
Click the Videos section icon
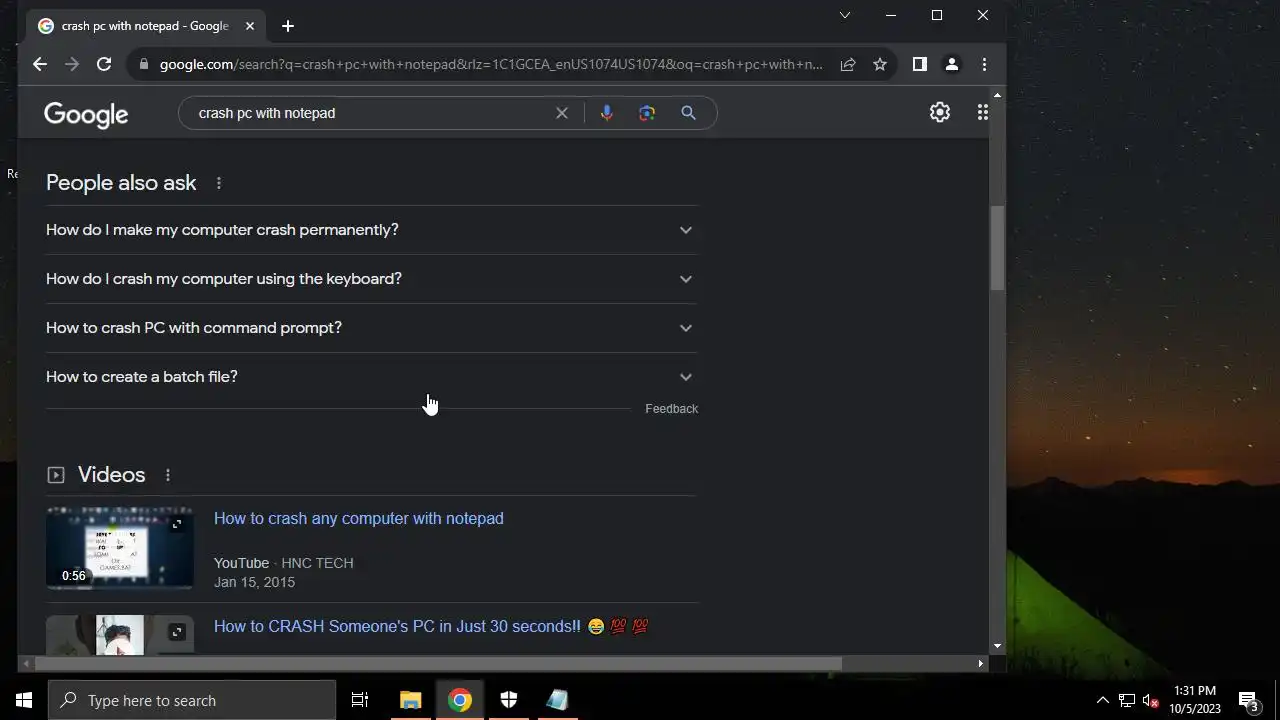[x=56, y=475]
